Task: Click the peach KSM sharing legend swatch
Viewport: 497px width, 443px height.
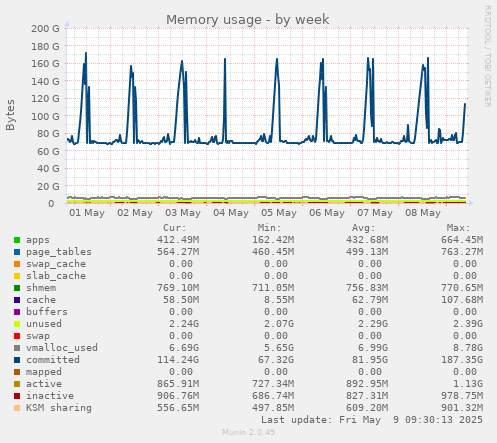Action: tap(17, 408)
